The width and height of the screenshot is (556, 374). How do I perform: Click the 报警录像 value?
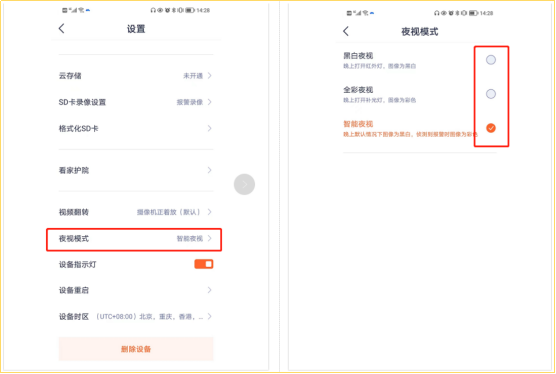(190, 102)
